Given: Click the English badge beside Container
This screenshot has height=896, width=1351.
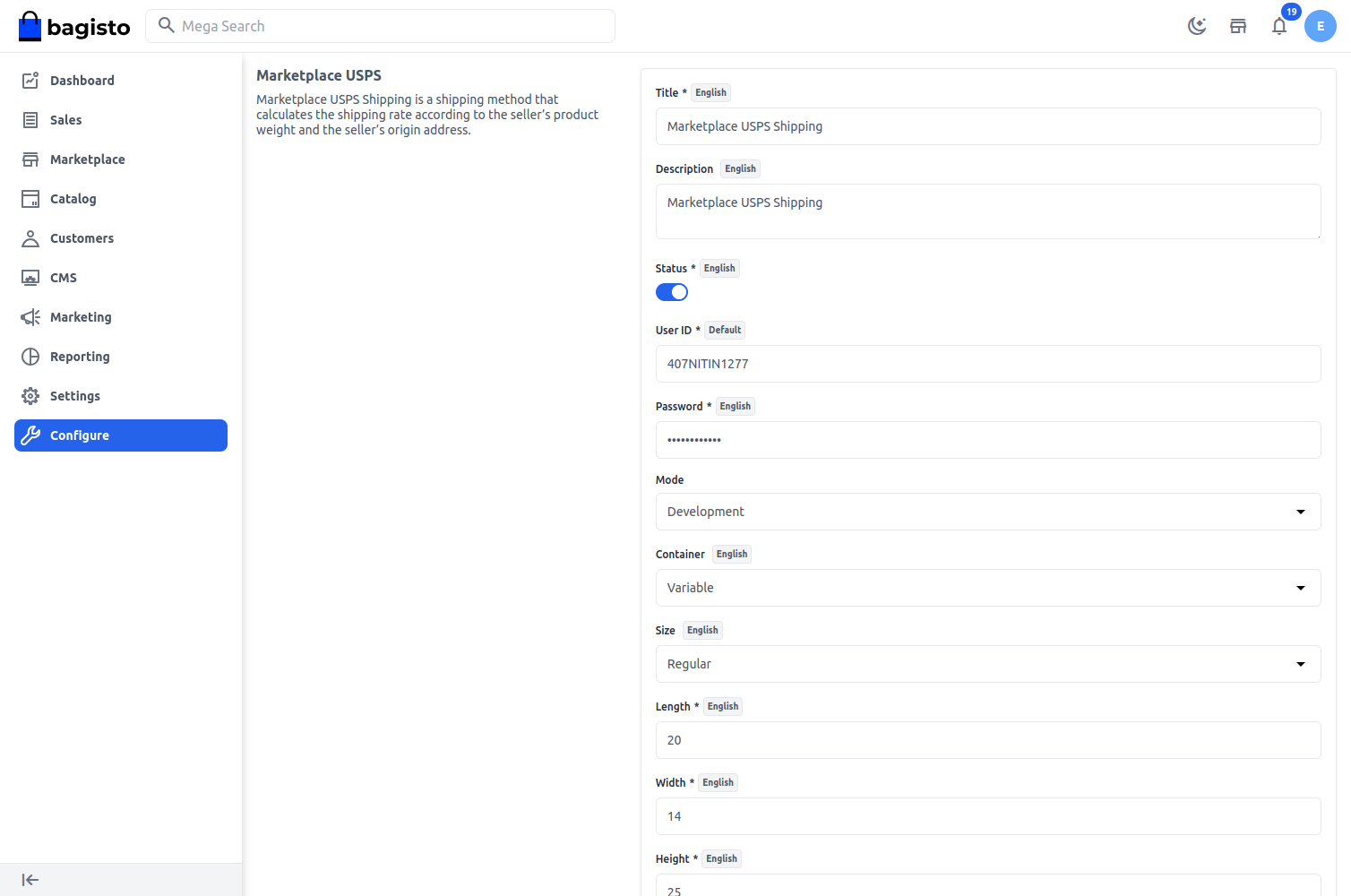Looking at the screenshot, I should point(732,554).
